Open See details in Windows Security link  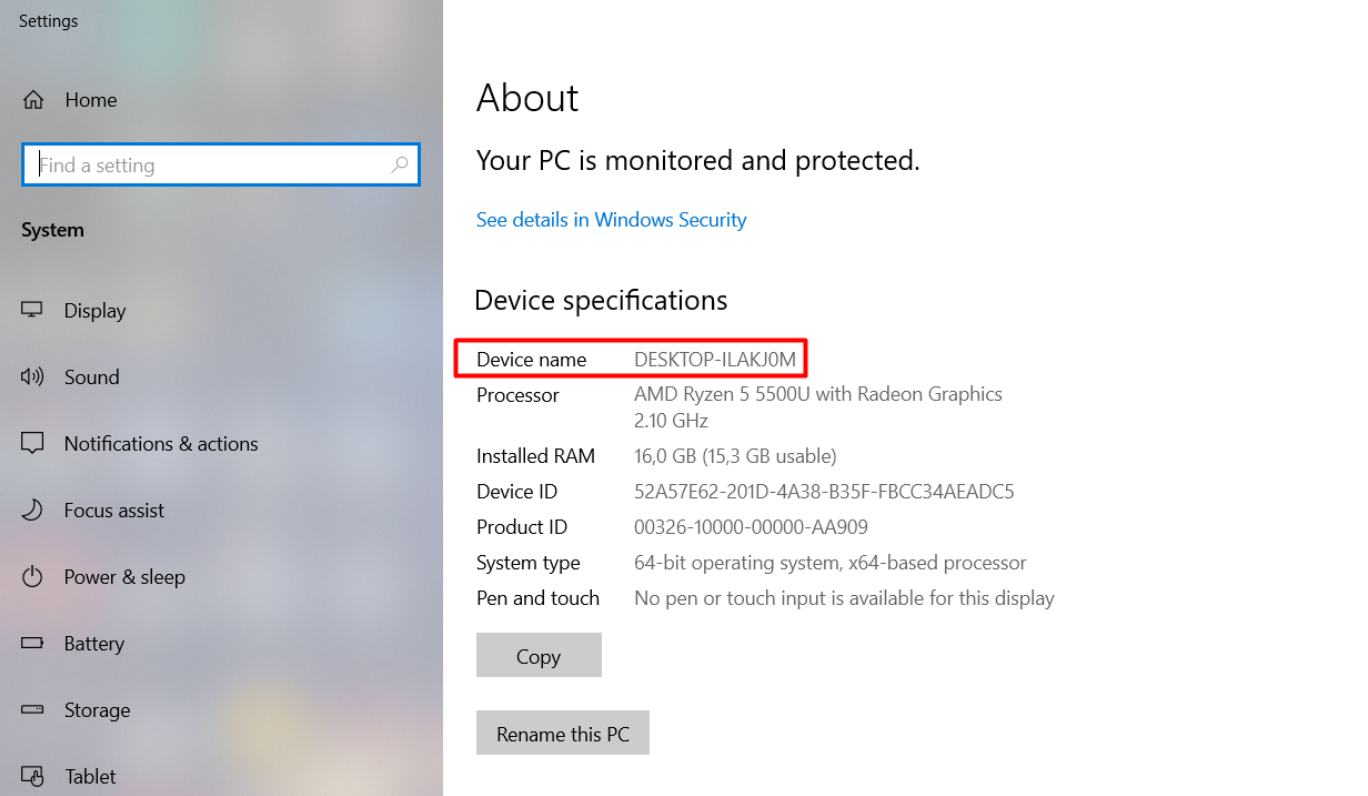click(x=611, y=220)
